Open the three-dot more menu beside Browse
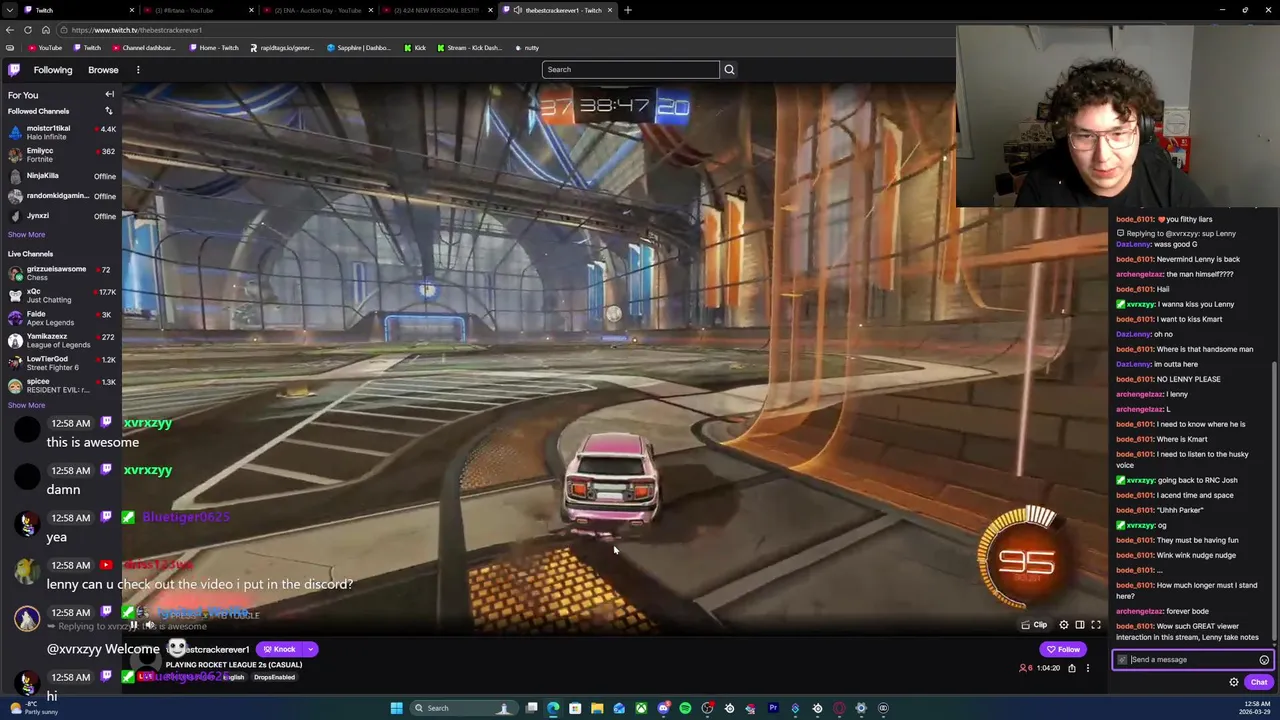Viewport: 1280px width, 720px height. pos(138,70)
